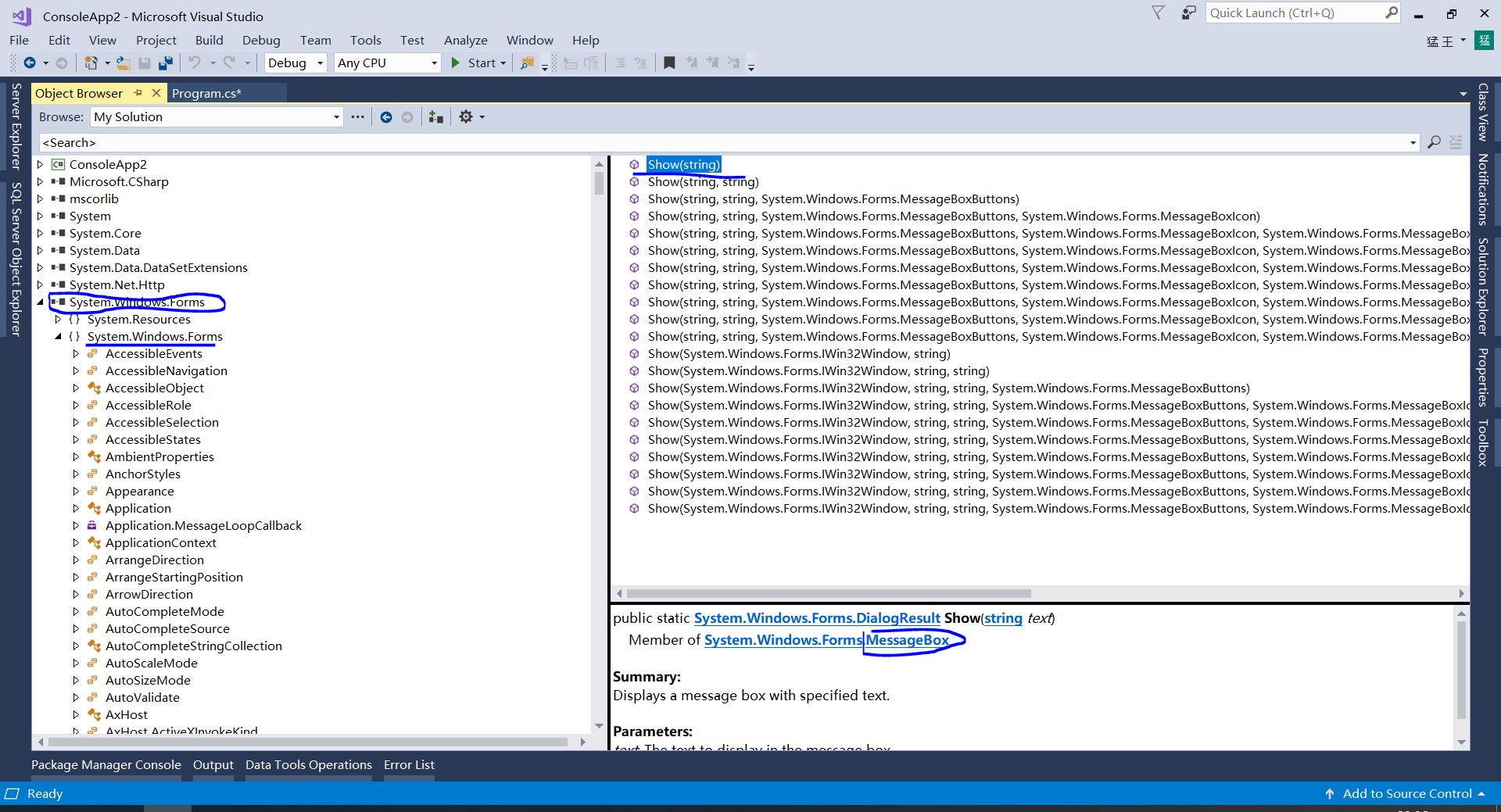This screenshot has height=812, width=1501.
Task: Open the Package Manager Console tab
Action: (106, 765)
